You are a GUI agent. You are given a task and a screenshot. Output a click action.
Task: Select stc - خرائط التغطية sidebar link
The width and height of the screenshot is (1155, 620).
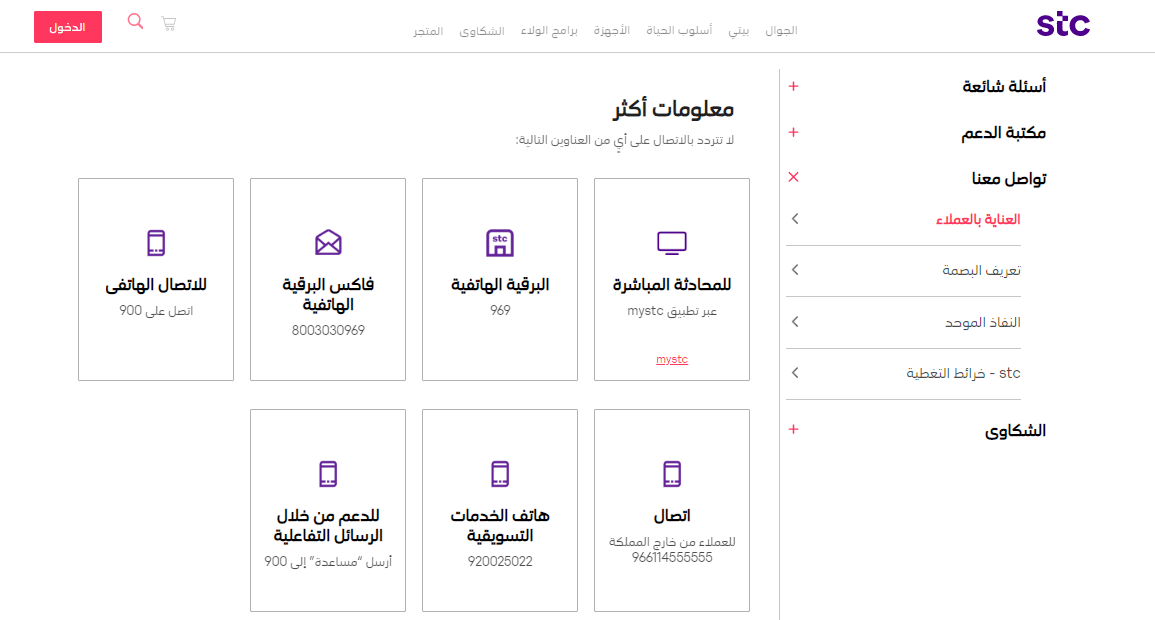(x=963, y=373)
